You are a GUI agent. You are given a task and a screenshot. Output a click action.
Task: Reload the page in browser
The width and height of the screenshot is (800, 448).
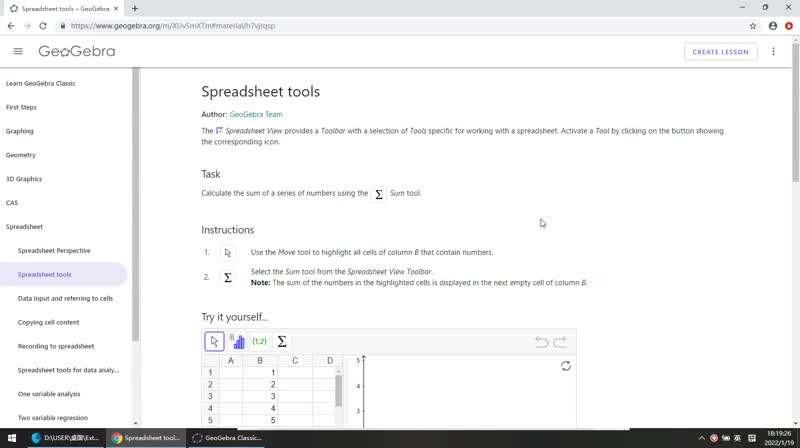[43, 26]
